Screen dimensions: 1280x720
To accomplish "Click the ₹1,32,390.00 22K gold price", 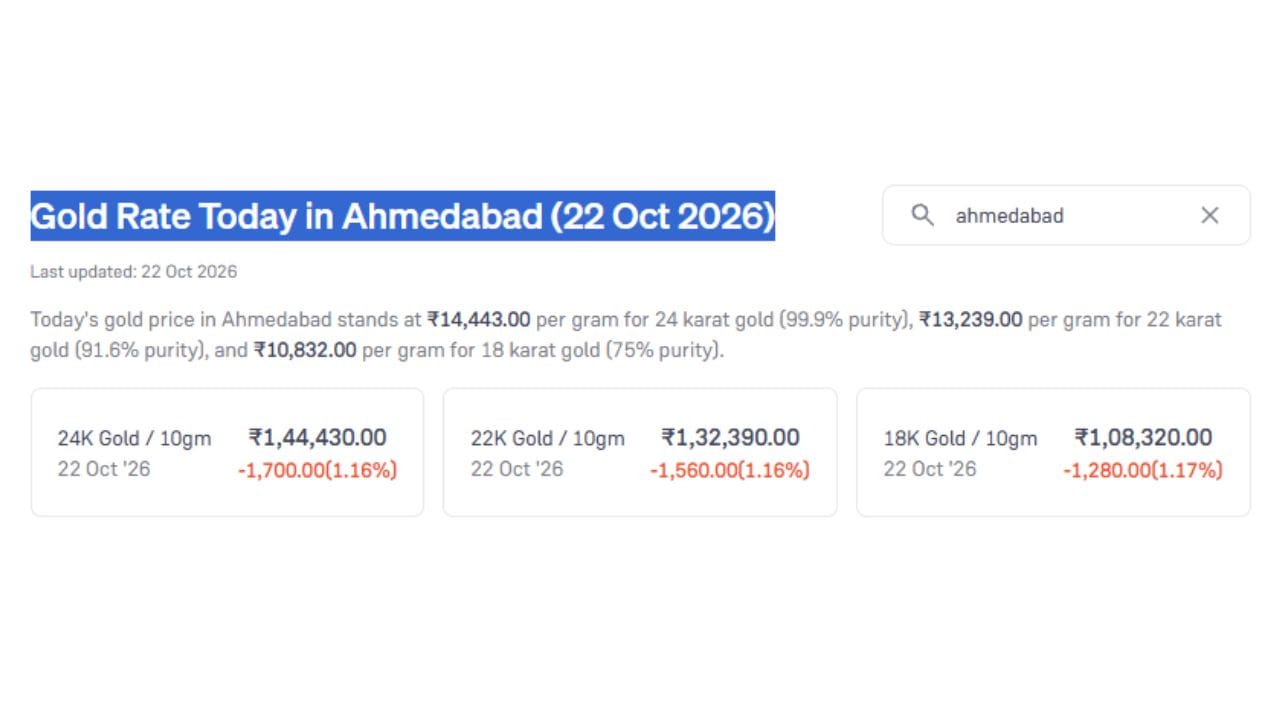I will (x=730, y=437).
